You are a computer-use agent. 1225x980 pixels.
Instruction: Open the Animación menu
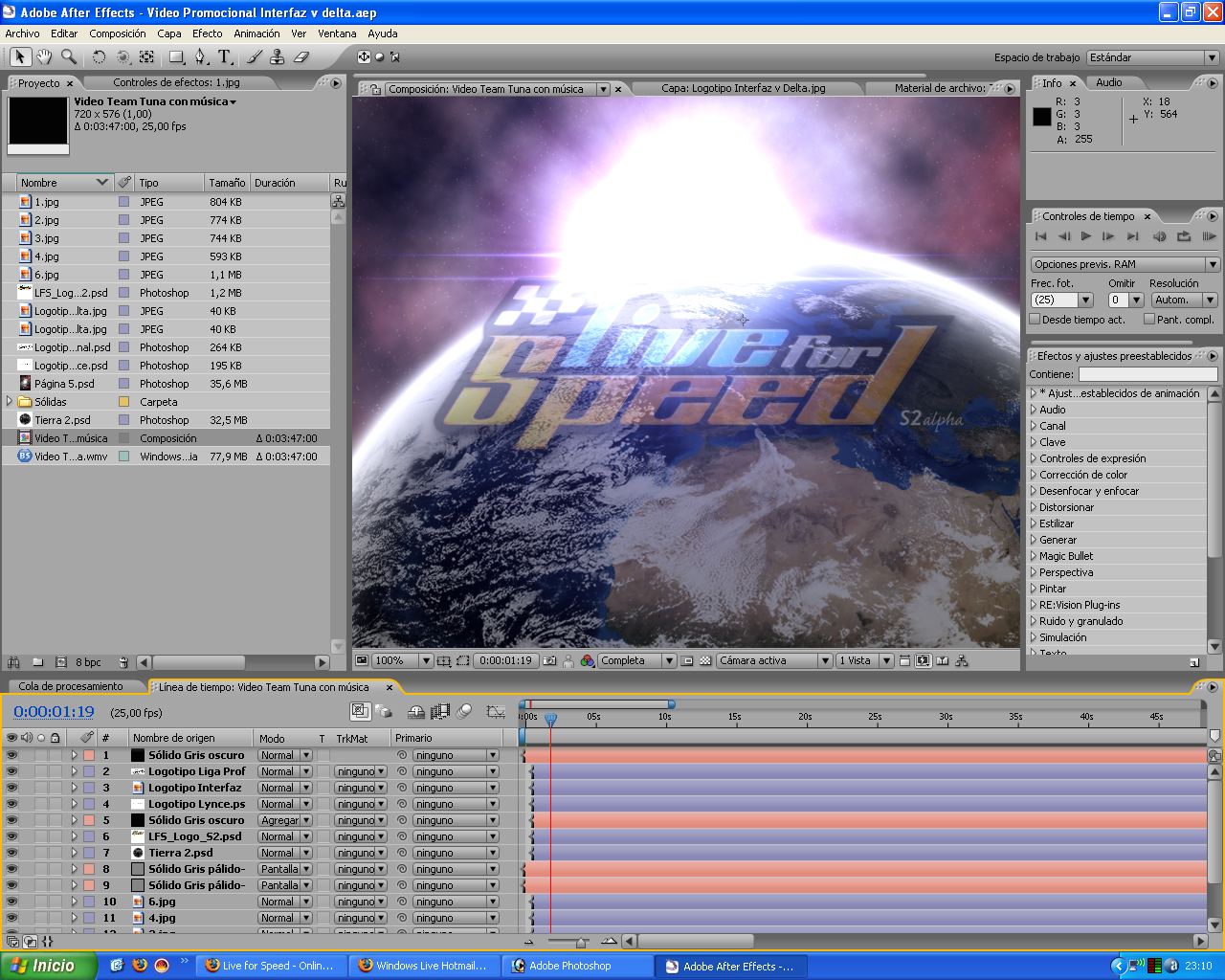[x=257, y=33]
